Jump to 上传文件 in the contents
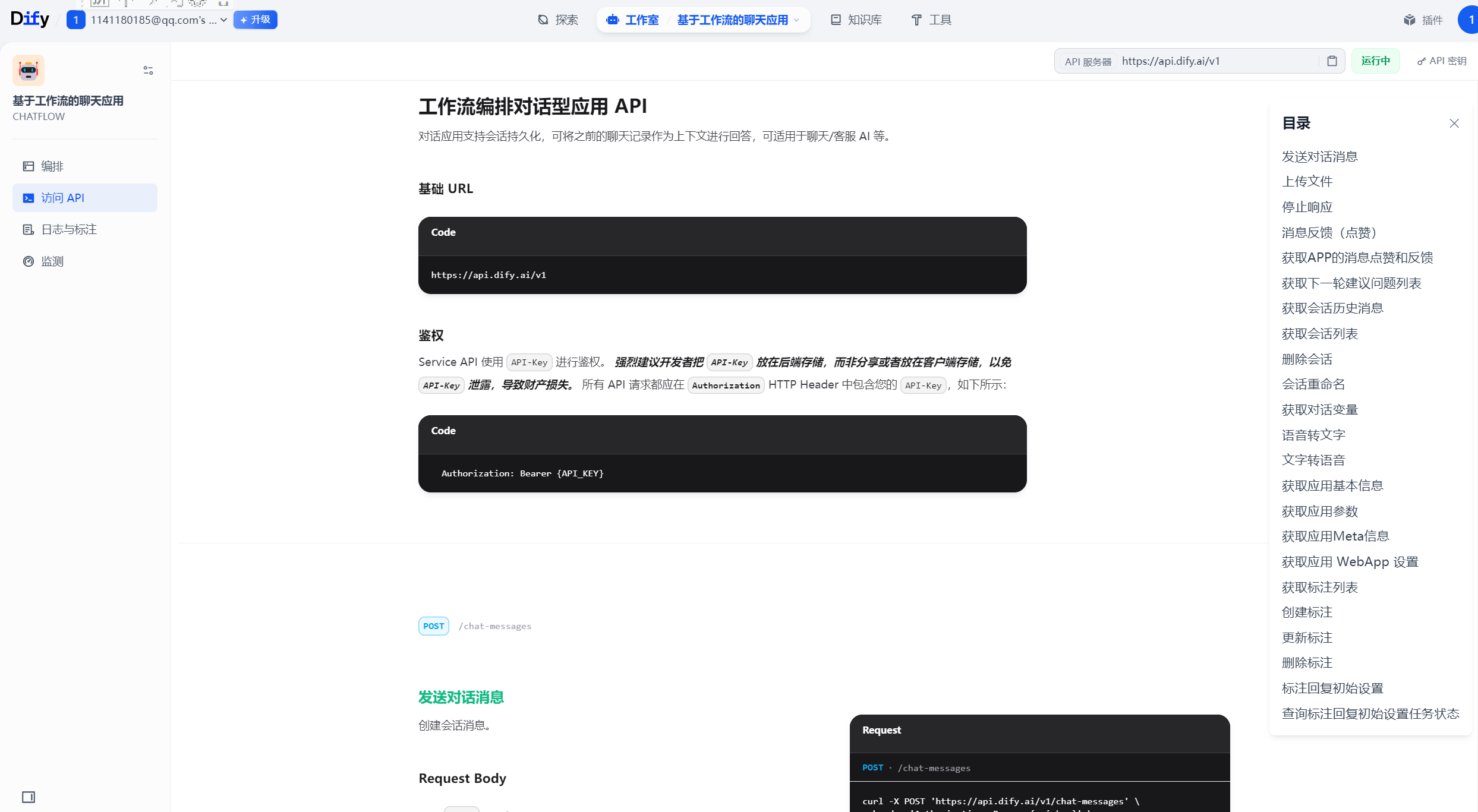 point(1307,181)
